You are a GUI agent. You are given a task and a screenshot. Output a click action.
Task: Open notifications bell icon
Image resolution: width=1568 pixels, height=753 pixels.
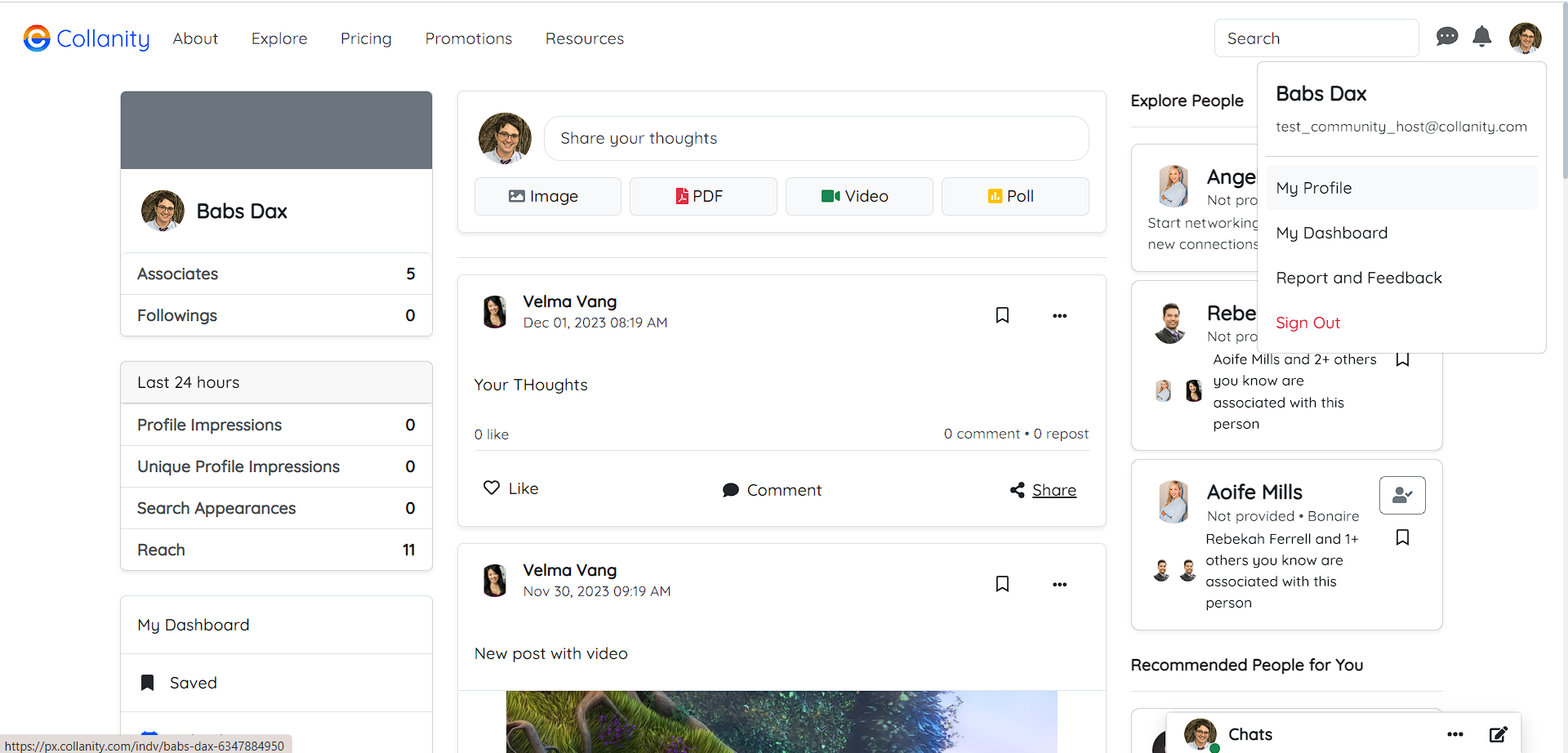pyautogui.click(x=1481, y=37)
